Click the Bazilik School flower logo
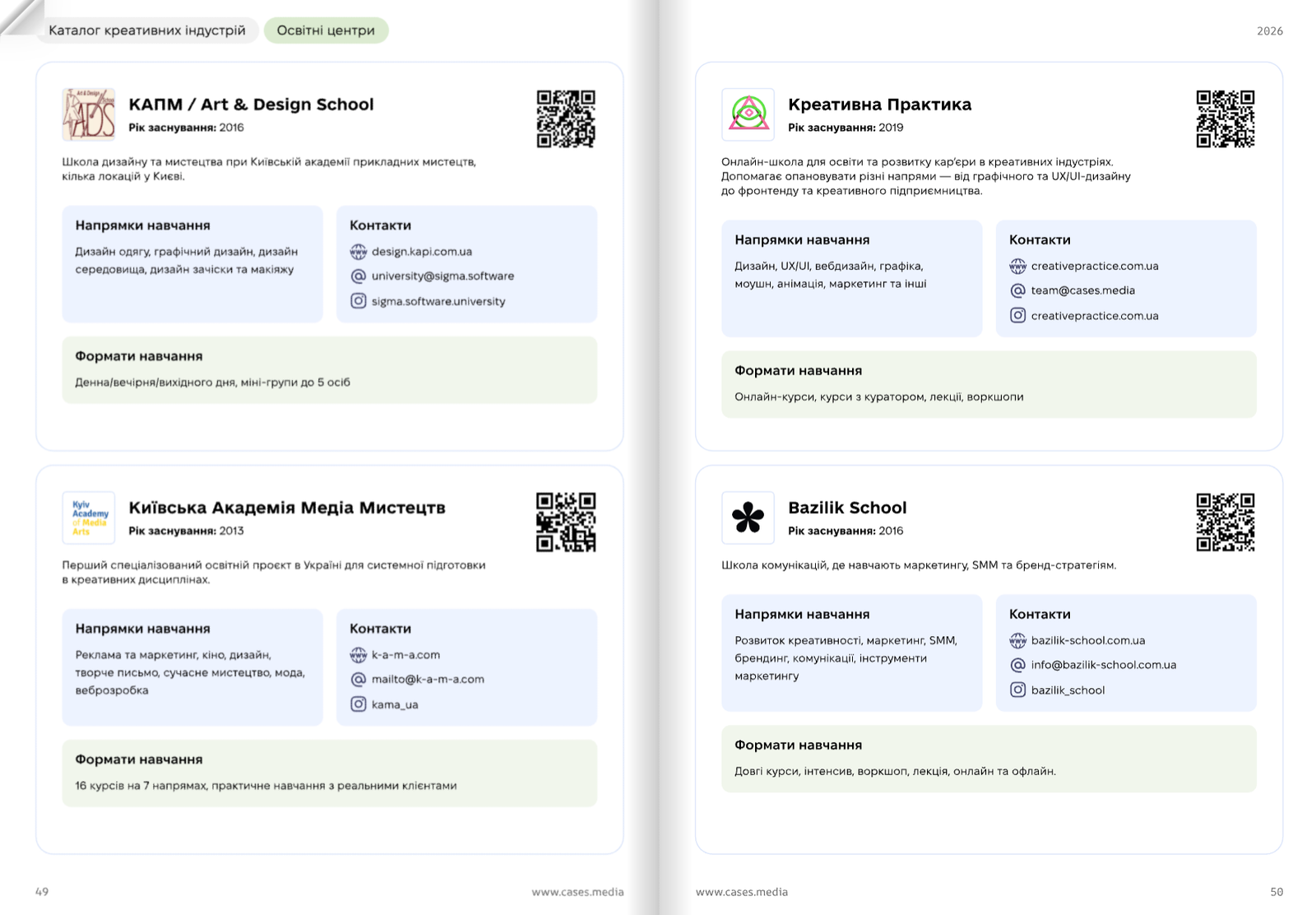 click(x=748, y=518)
